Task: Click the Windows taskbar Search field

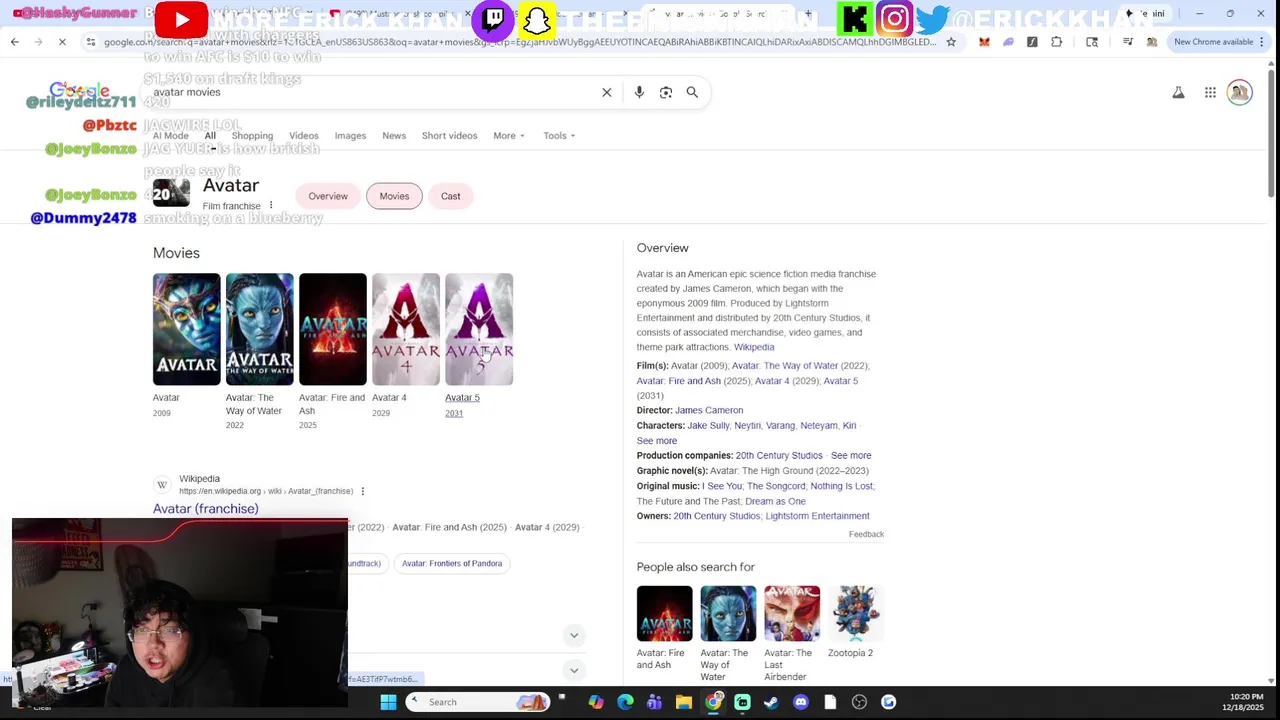Action: [x=478, y=702]
